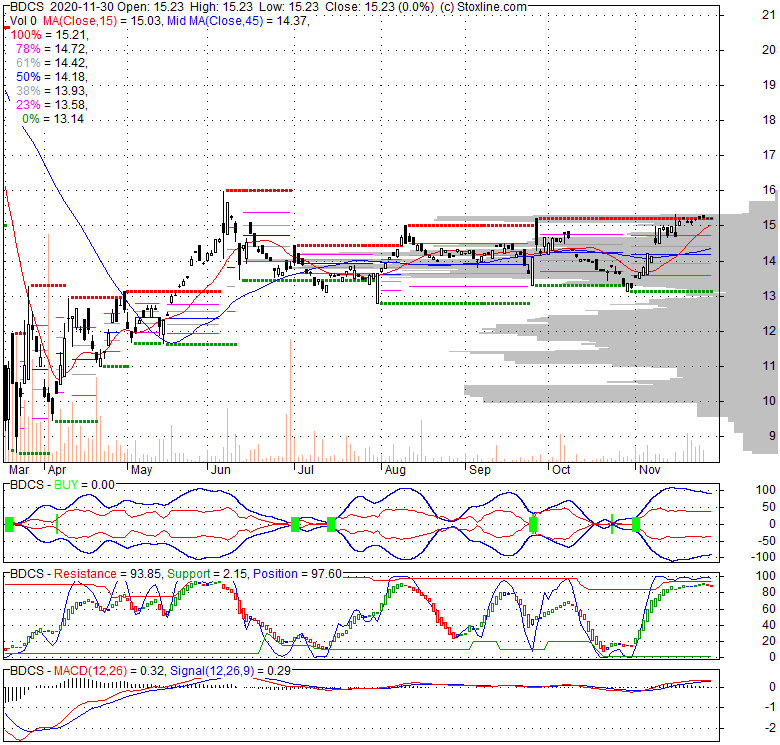The image size is (780, 745).
Task: Select the blue 'Mid MA(Close,45)' legend label
Action: click(215, 21)
